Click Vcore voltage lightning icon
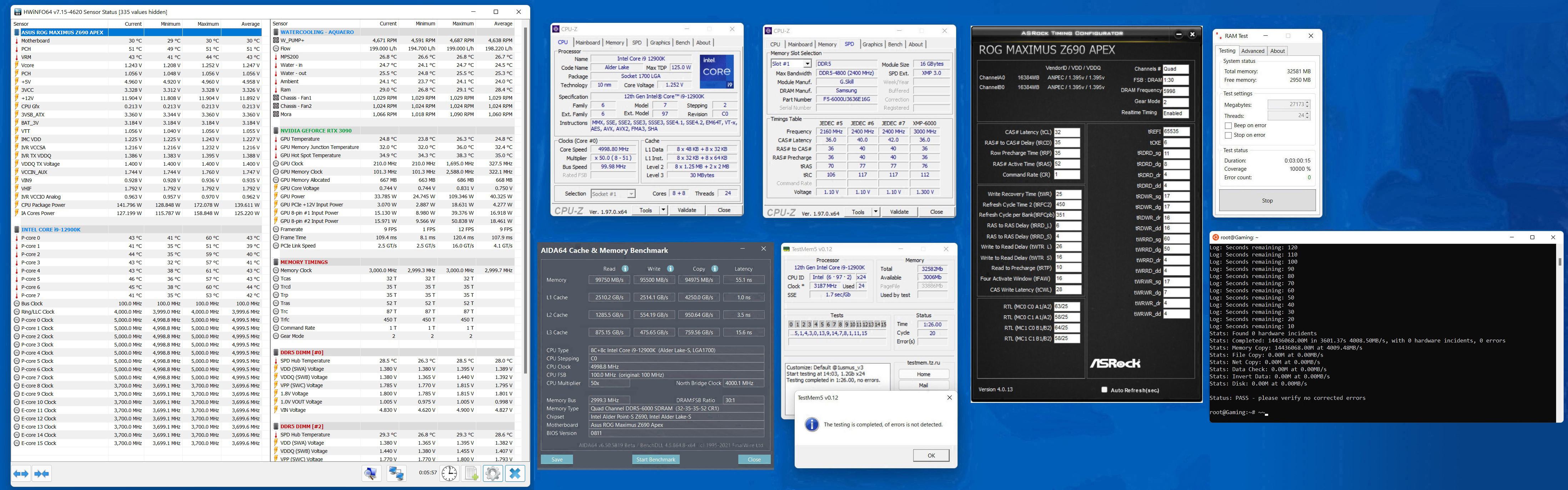This screenshot has height=490, width=1568. click(x=16, y=65)
